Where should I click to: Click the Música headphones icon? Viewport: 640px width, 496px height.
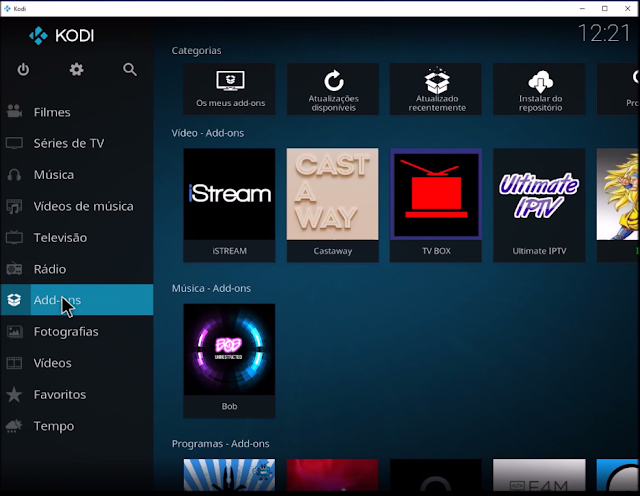tap(14, 175)
